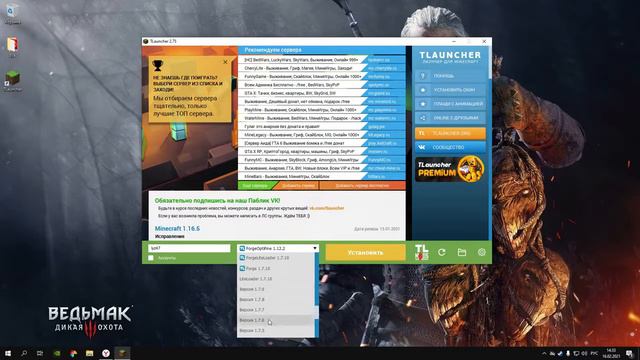The height and width of the screenshot is (360, 640).
Task: Open the game folder icon
Action: [462, 253]
